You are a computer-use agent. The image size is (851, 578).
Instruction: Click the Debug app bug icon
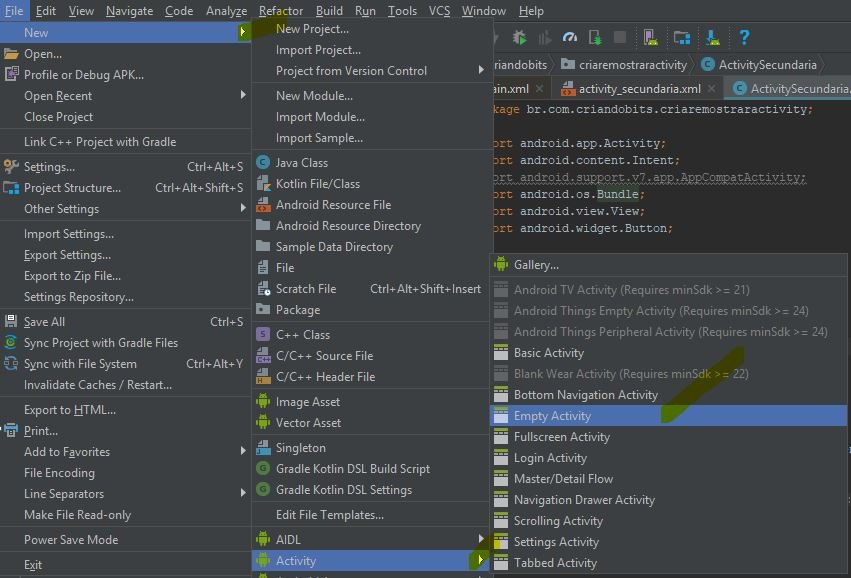[x=519, y=37]
